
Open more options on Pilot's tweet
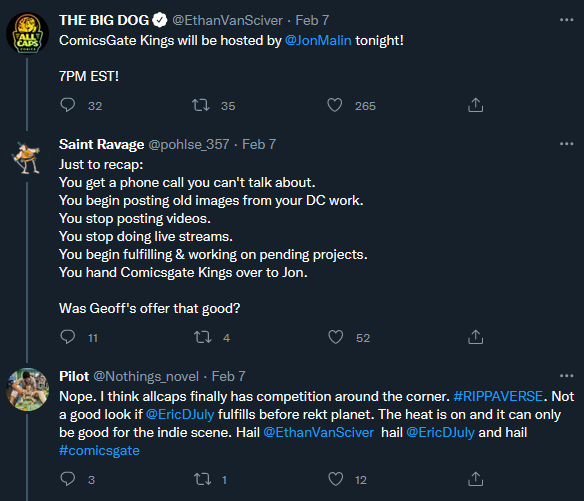pos(566,376)
